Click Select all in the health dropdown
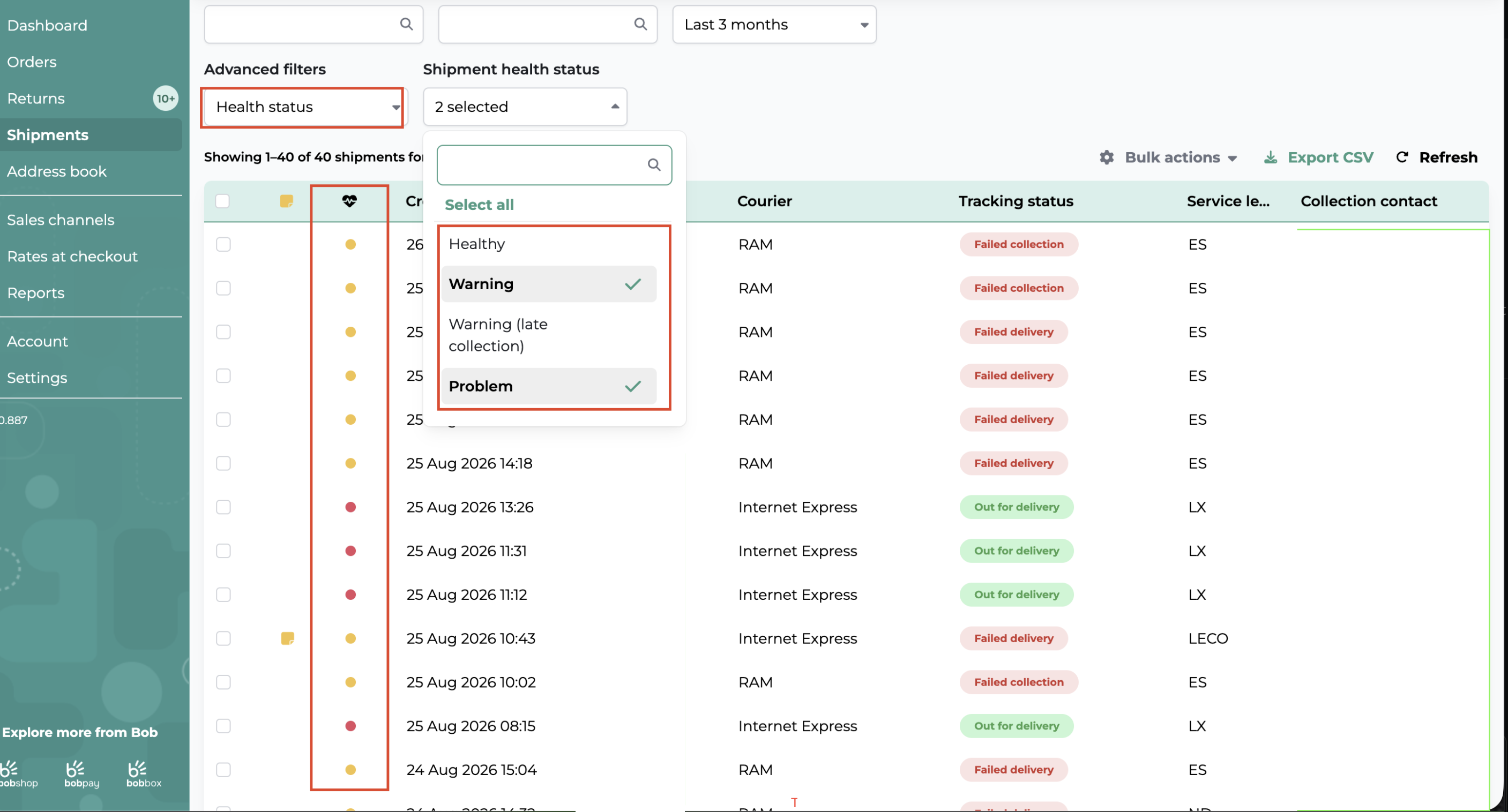Image resolution: width=1508 pixels, height=812 pixels. [479, 205]
